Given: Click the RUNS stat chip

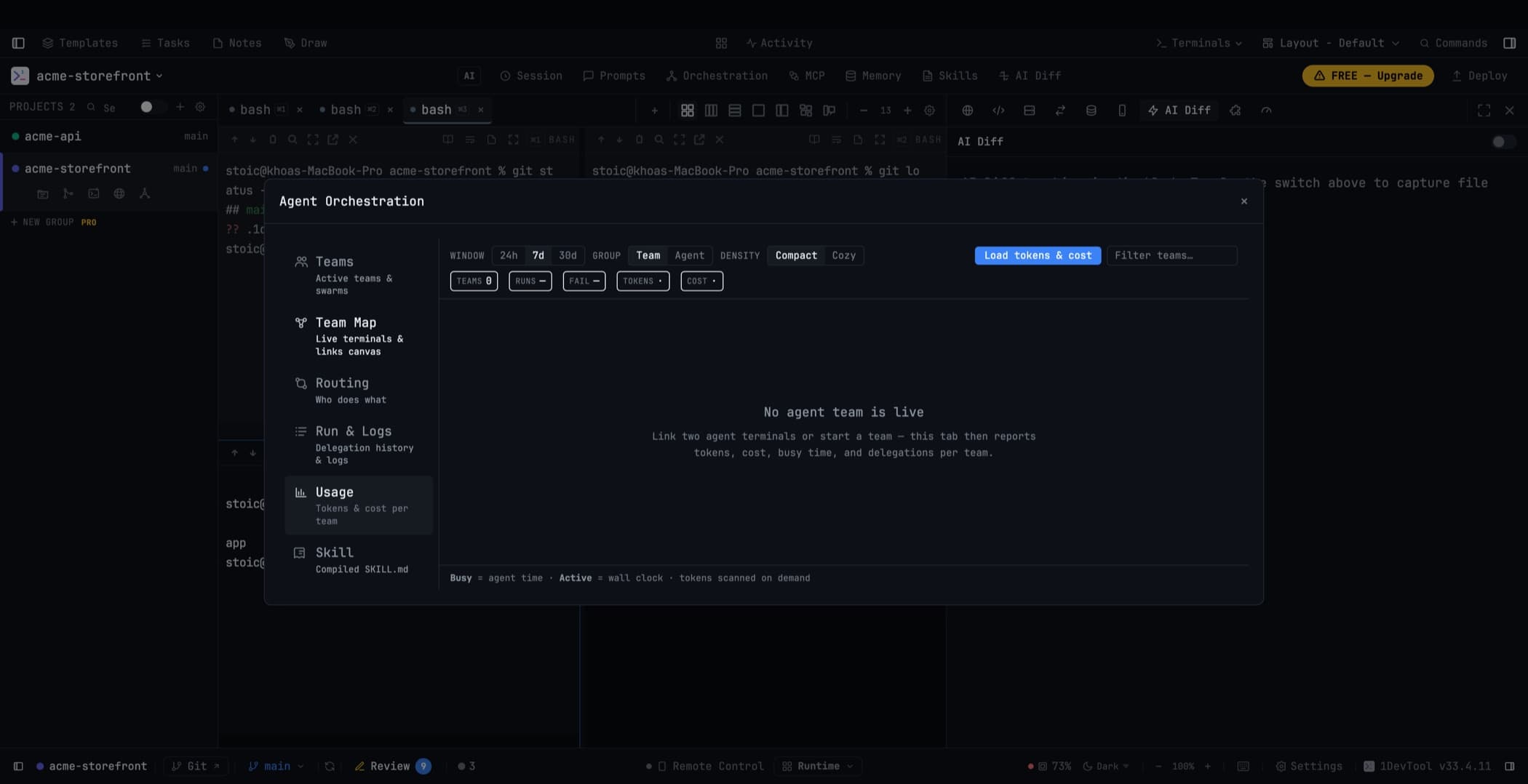Looking at the screenshot, I should [530, 281].
